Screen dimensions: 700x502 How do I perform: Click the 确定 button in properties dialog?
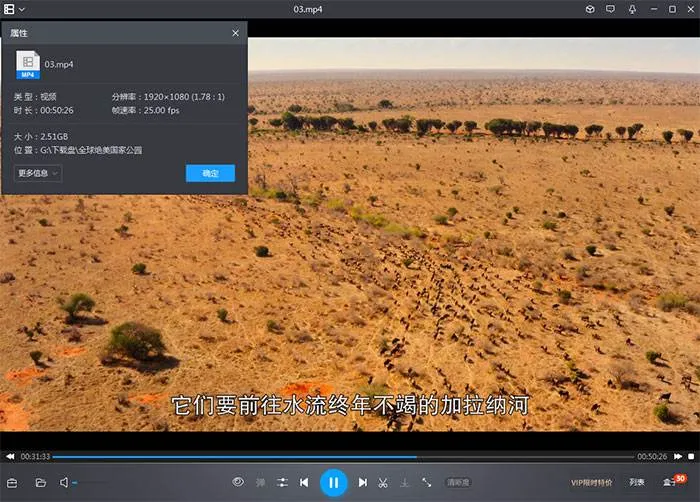(x=210, y=173)
